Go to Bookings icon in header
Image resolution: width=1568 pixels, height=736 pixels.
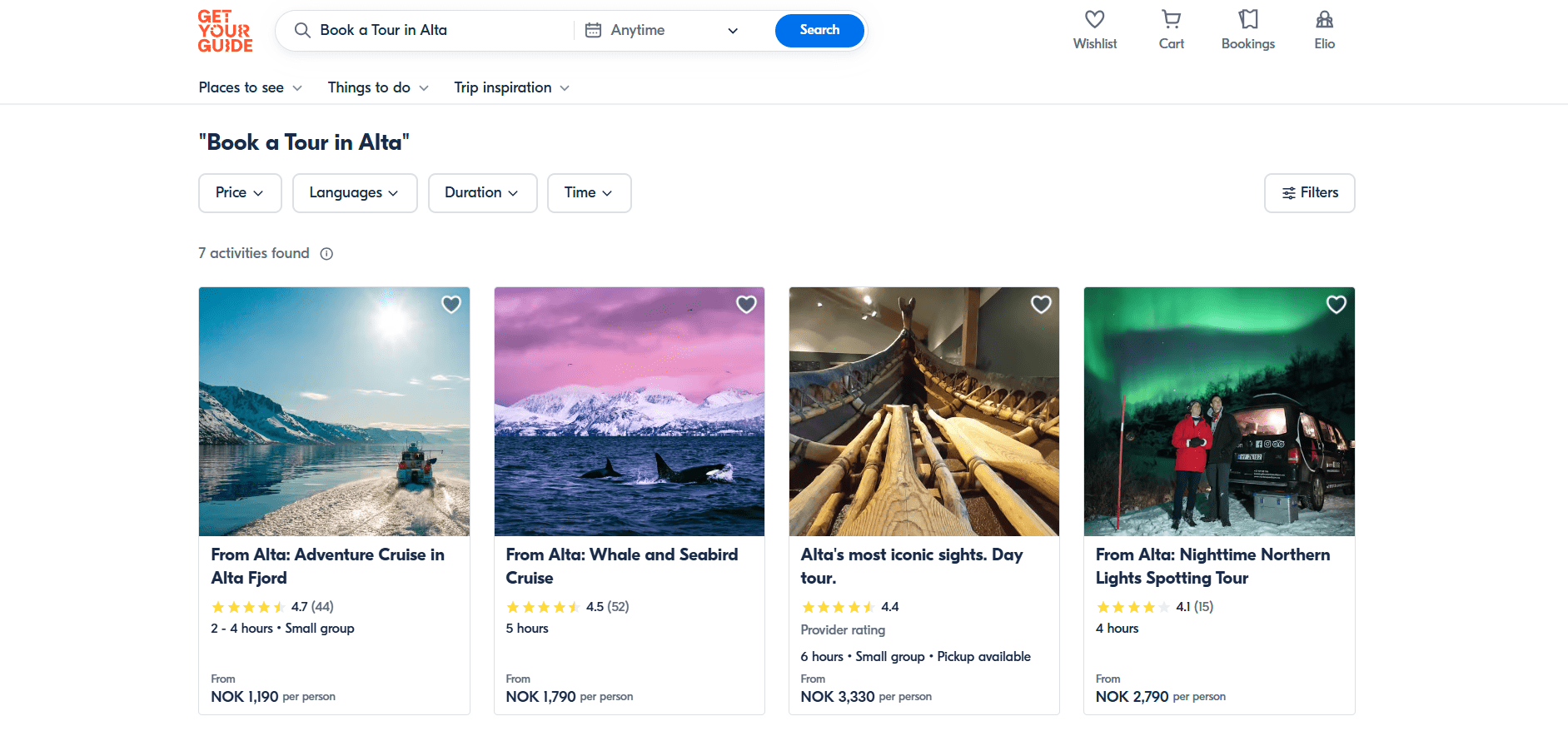(1247, 20)
